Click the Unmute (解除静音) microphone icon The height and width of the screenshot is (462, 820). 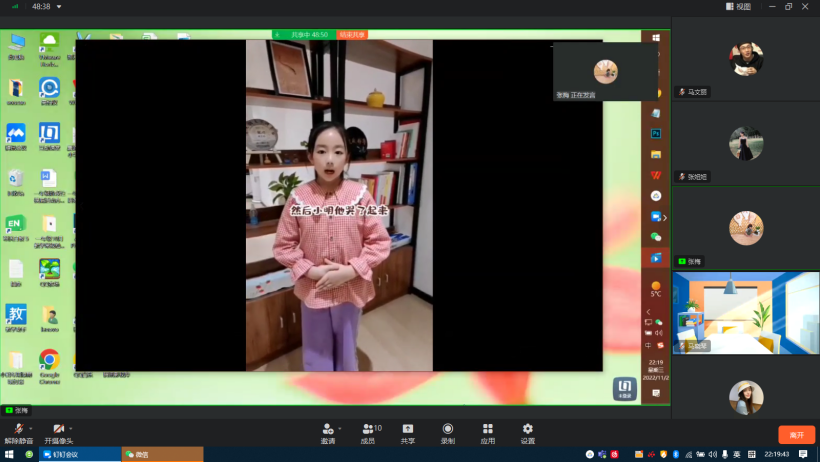click(x=17, y=428)
